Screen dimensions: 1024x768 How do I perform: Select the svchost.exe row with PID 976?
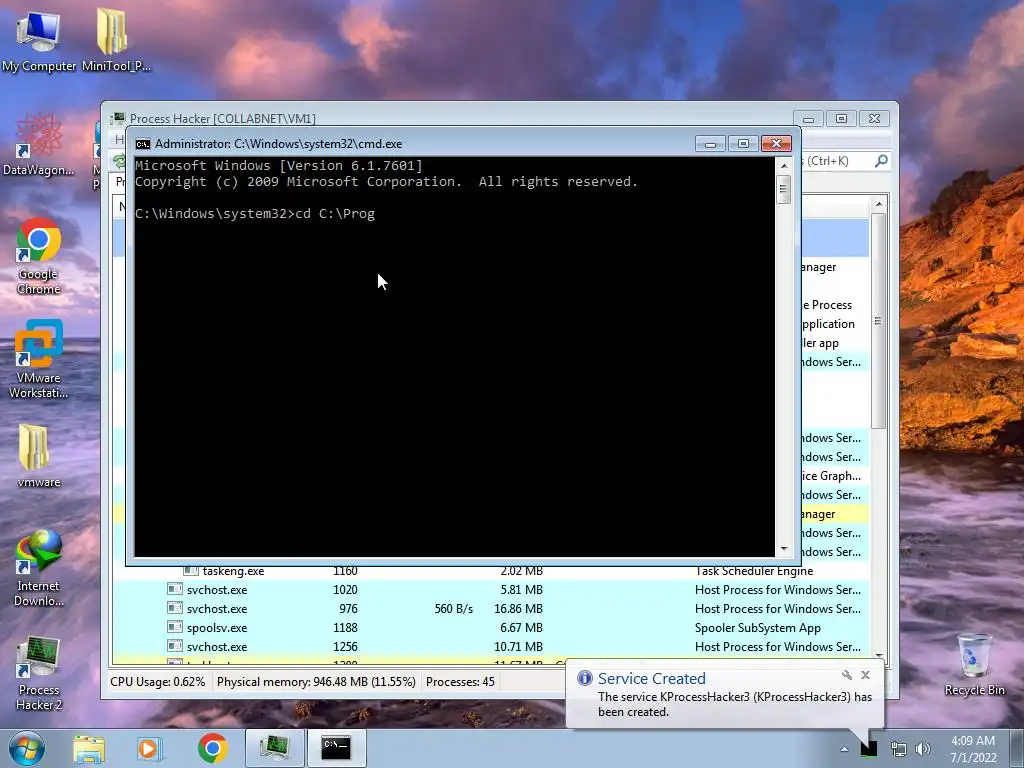pyautogui.click(x=491, y=609)
